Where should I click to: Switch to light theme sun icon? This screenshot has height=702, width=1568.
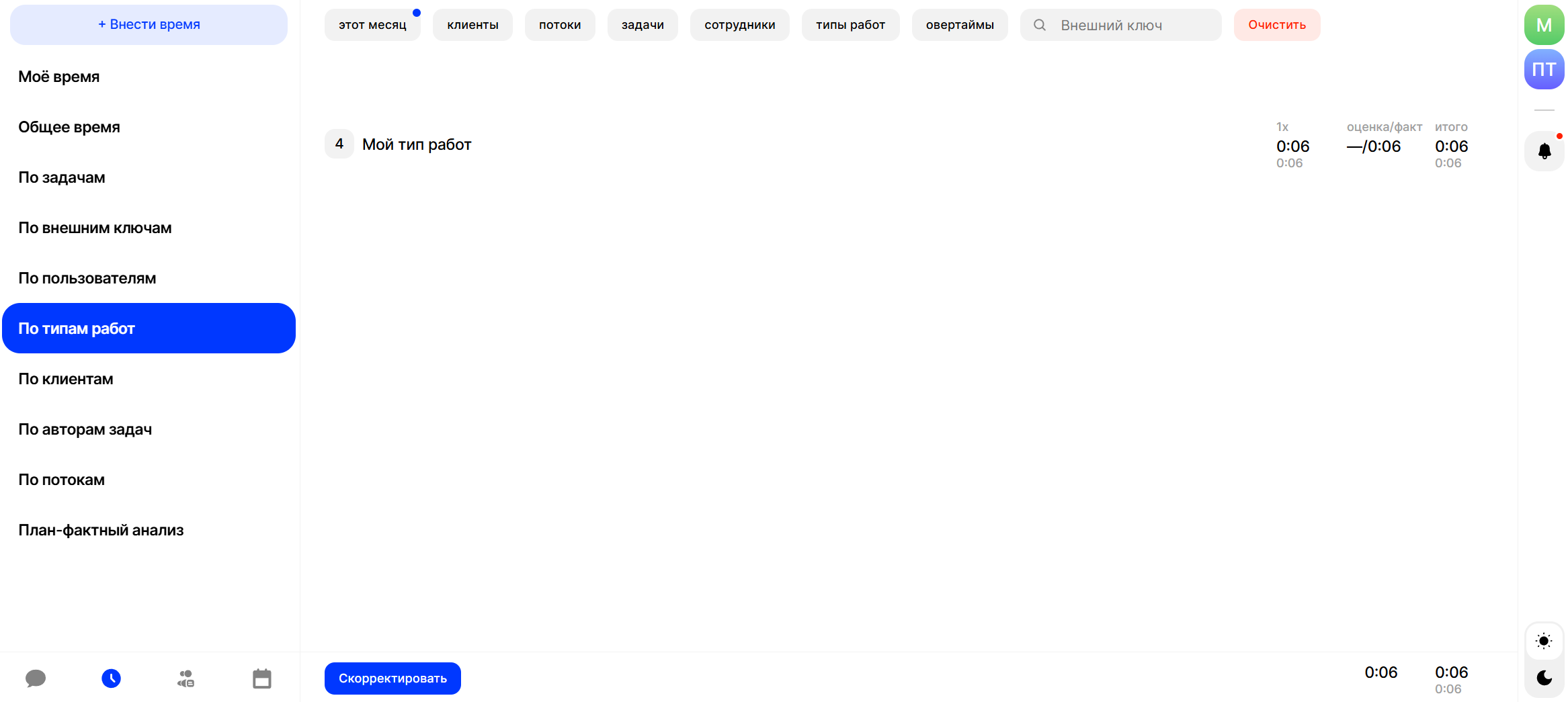pos(1544,641)
